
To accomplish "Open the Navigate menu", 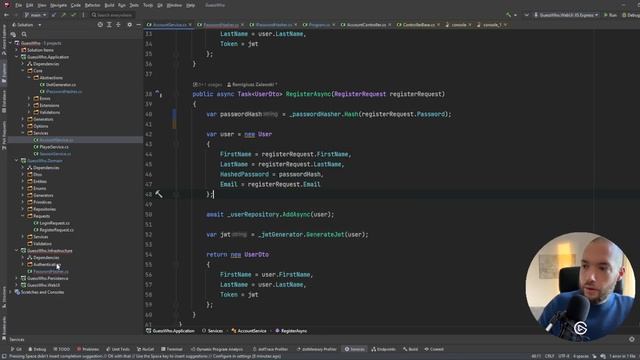I will [x=58, y=5].
